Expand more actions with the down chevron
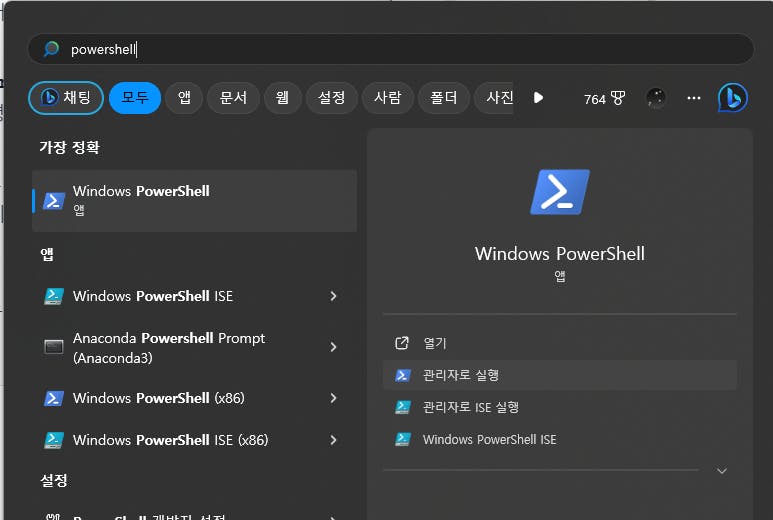 (722, 471)
